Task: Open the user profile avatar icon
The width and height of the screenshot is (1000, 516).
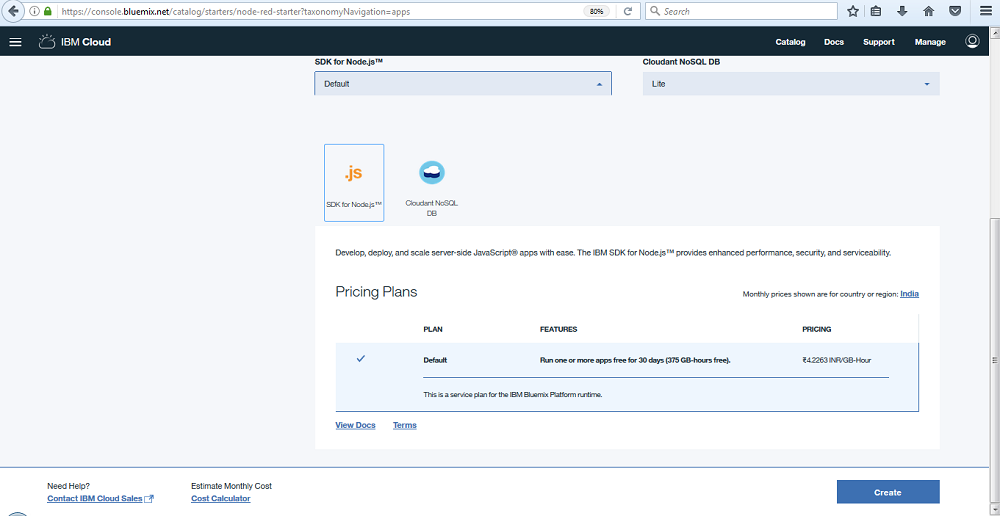Action: [x=972, y=41]
